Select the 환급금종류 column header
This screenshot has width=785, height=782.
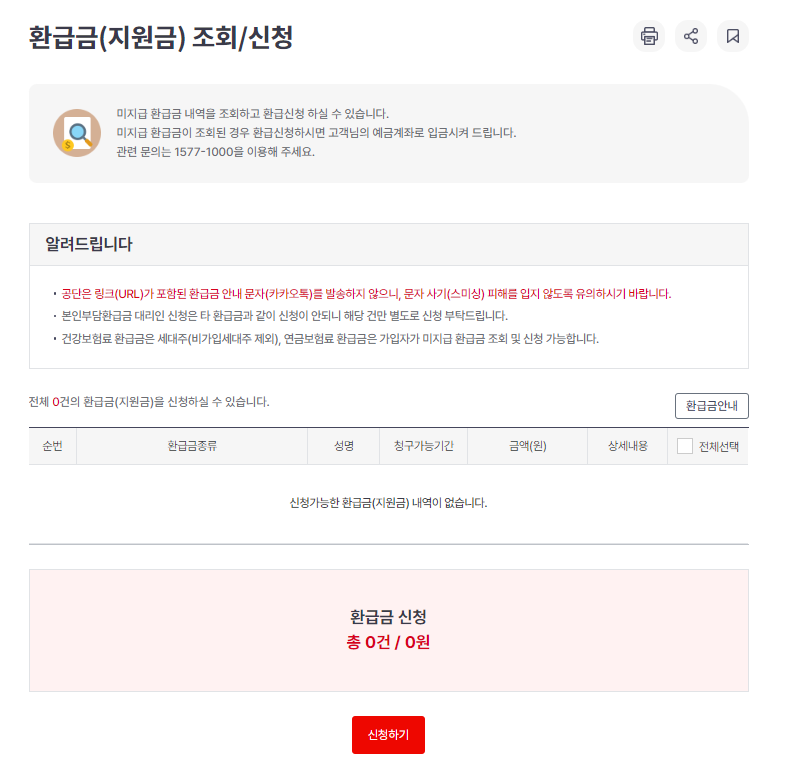(192, 446)
